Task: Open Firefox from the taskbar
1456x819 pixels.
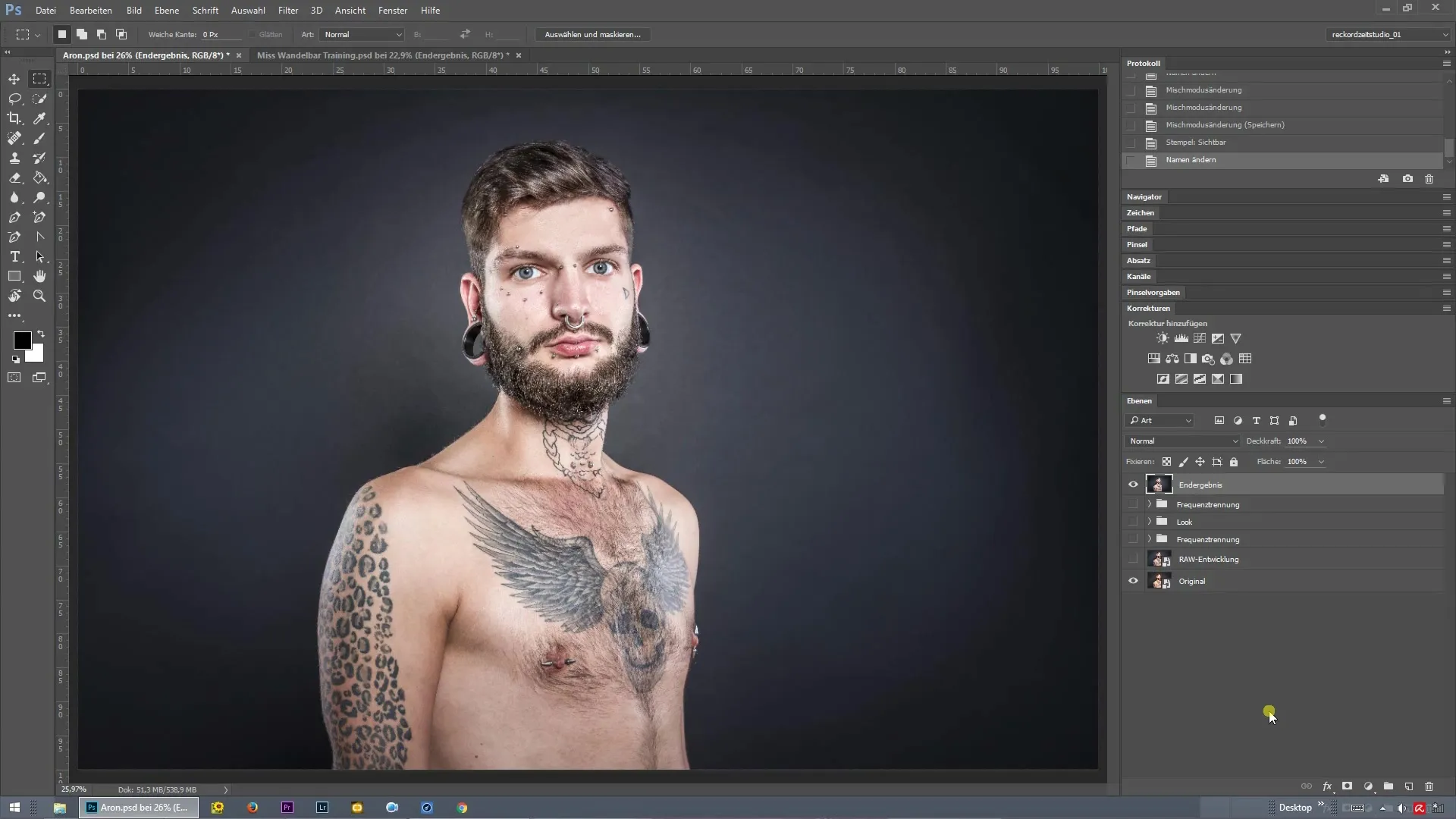Action: (x=253, y=808)
